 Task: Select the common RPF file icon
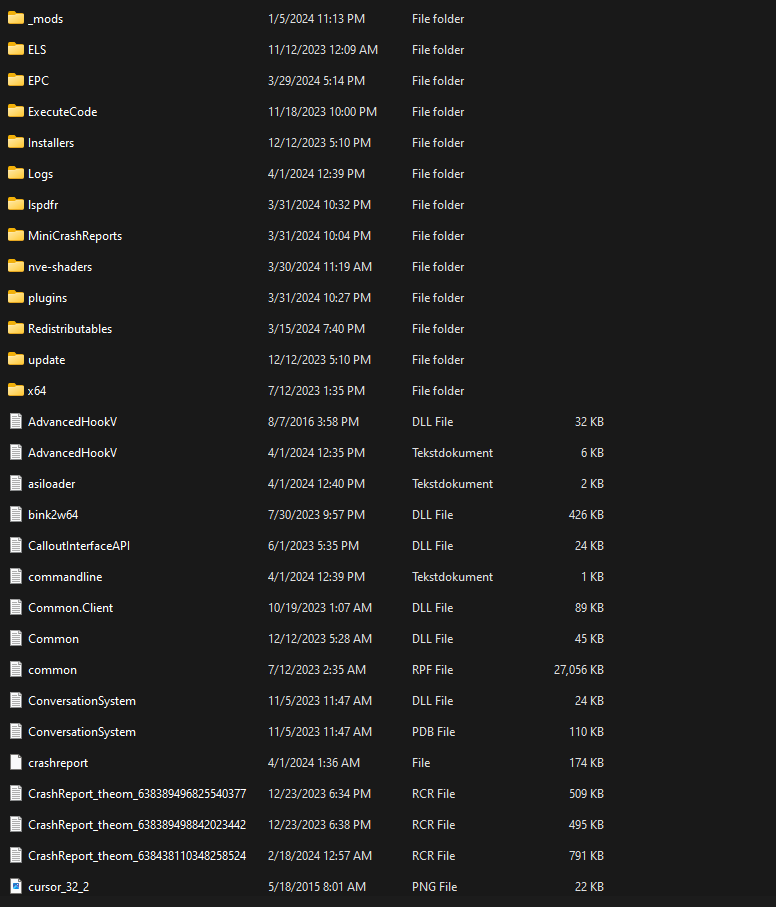(16, 670)
